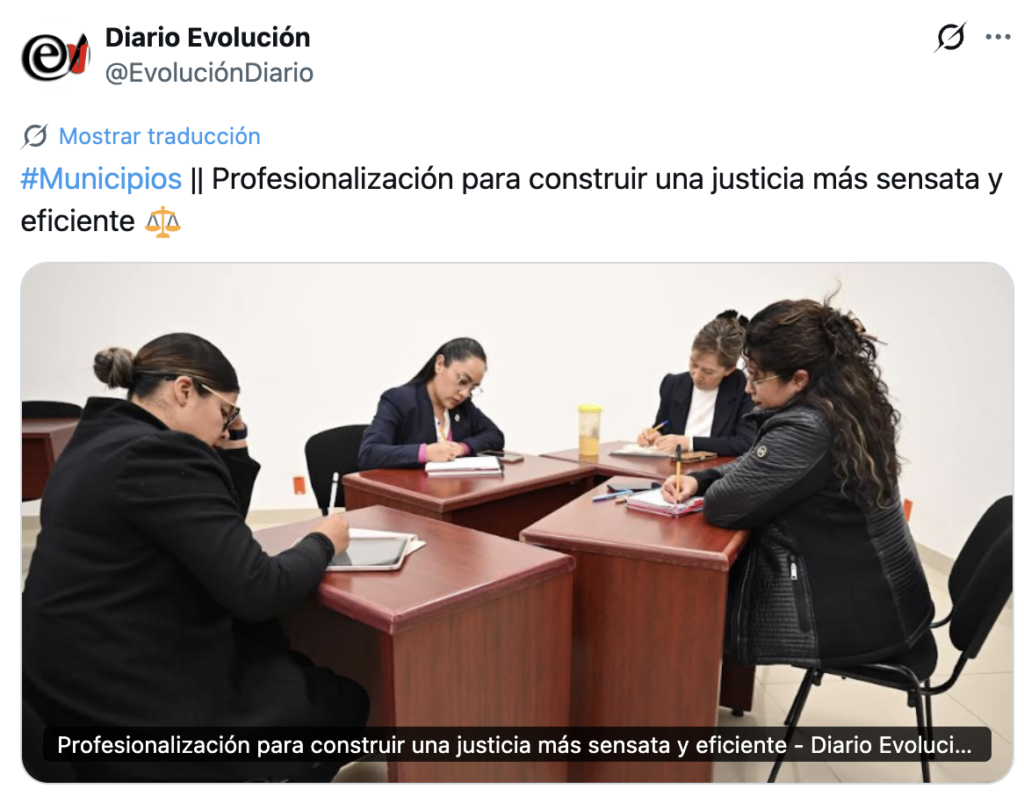Click the yellow tumbler in the photo
The width and height of the screenshot is (1024, 796).
(x=589, y=430)
